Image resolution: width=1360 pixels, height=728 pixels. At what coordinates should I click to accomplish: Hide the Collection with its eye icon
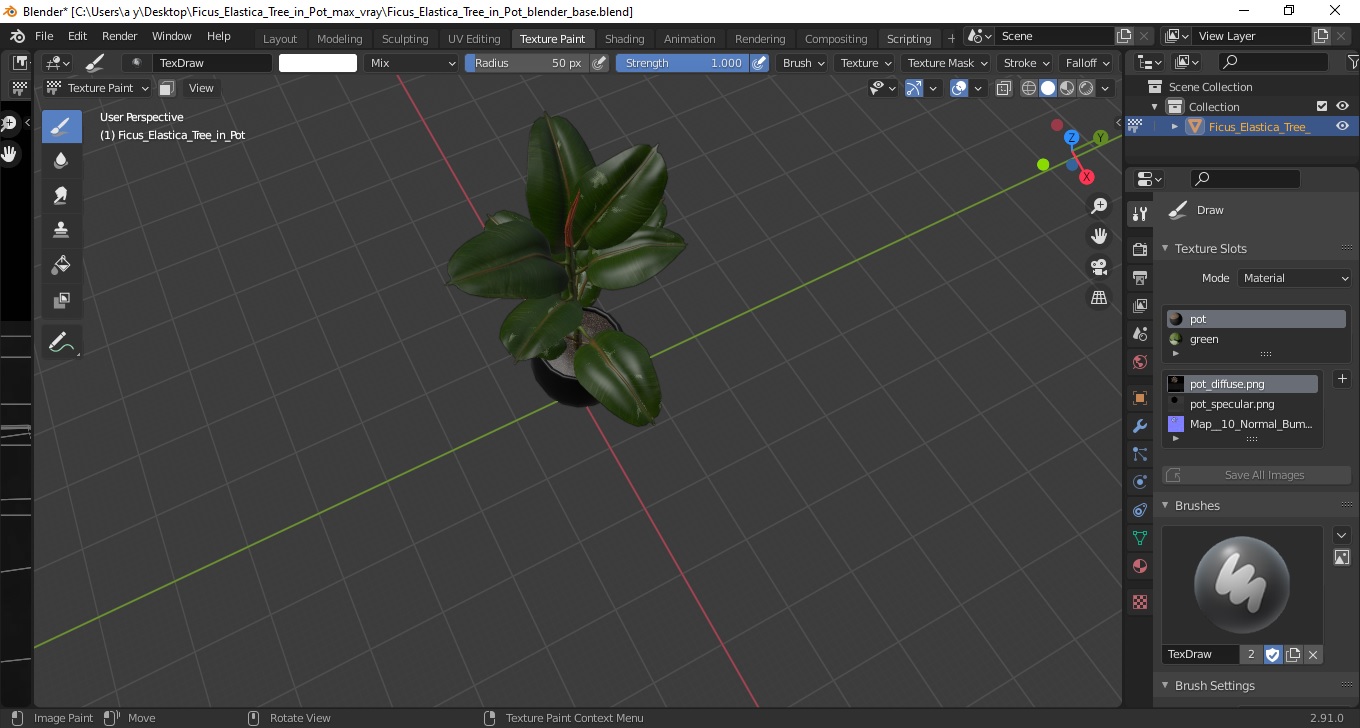tap(1342, 106)
